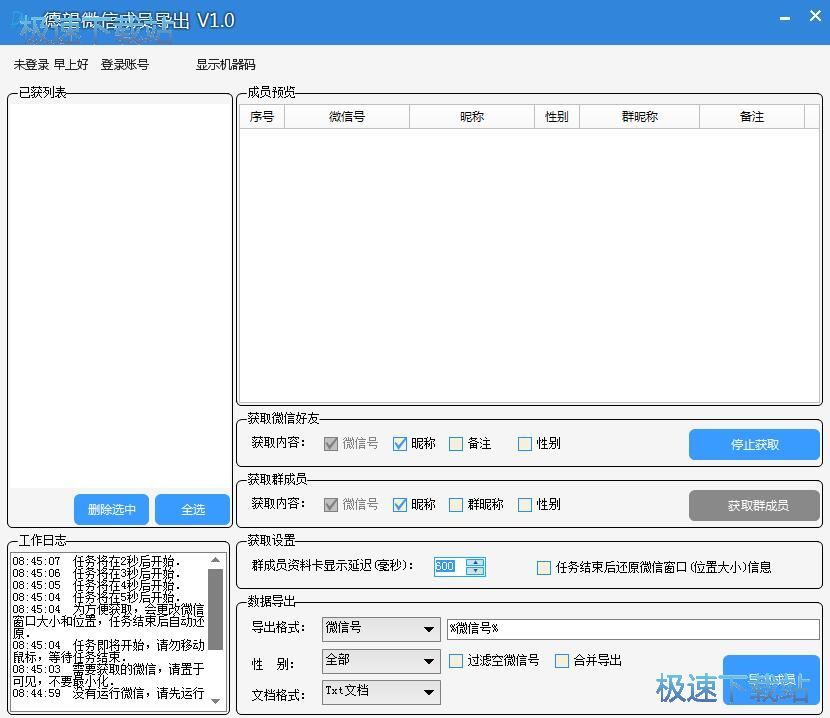The height and width of the screenshot is (718, 830).
Task: Open the 导出格式 dropdown
Action: [429, 630]
